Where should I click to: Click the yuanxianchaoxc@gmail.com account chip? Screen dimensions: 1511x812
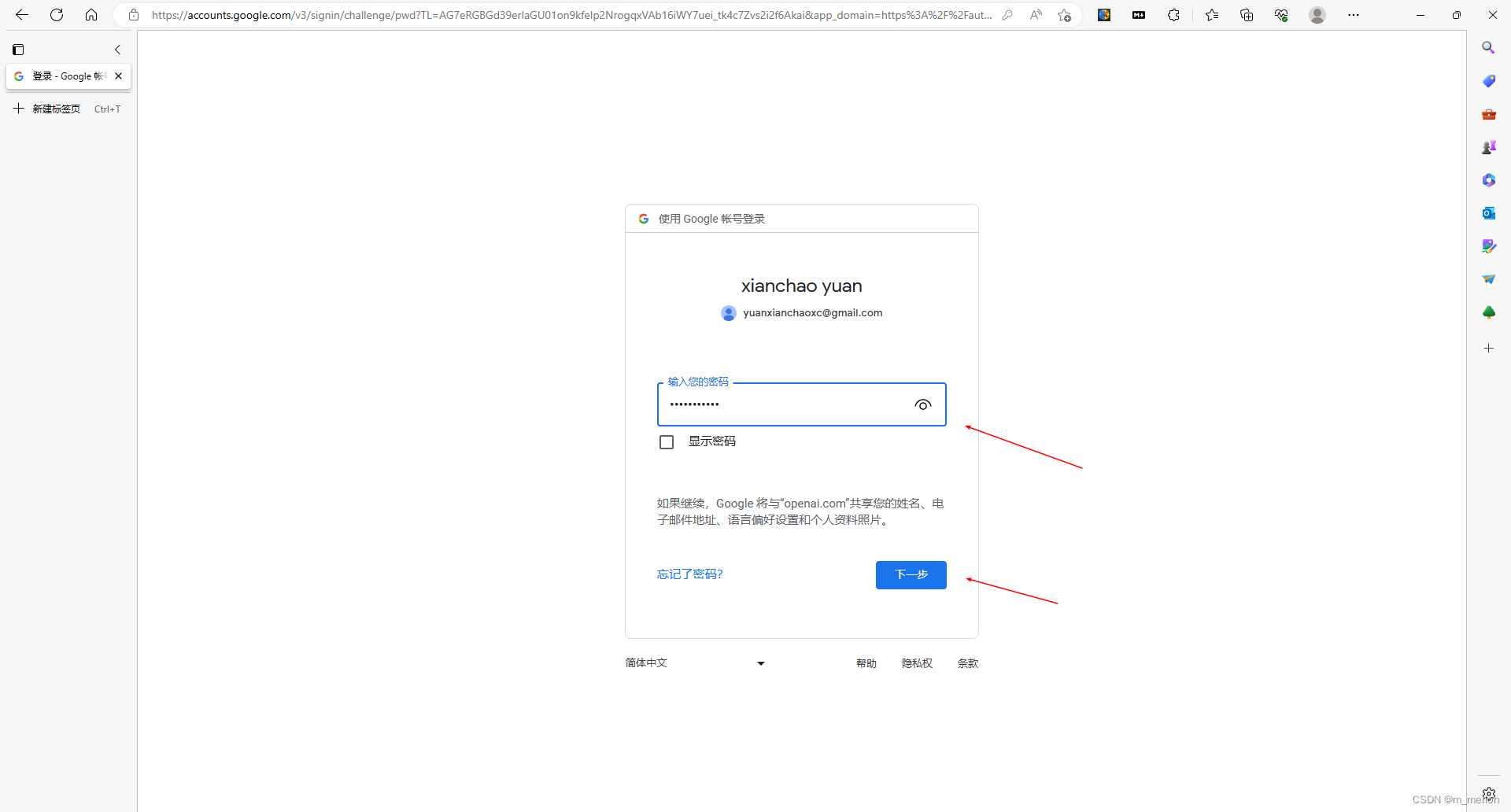click(x=802, y=313)
